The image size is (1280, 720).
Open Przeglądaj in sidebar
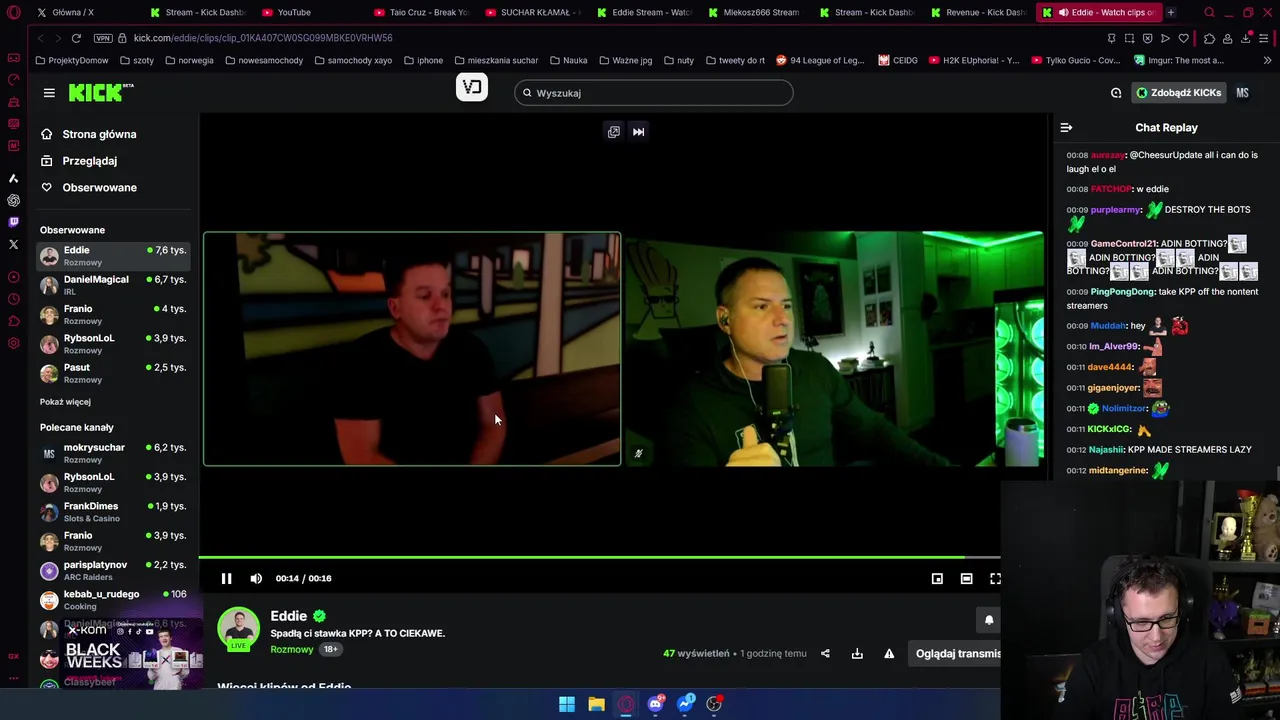coord(89,161)
